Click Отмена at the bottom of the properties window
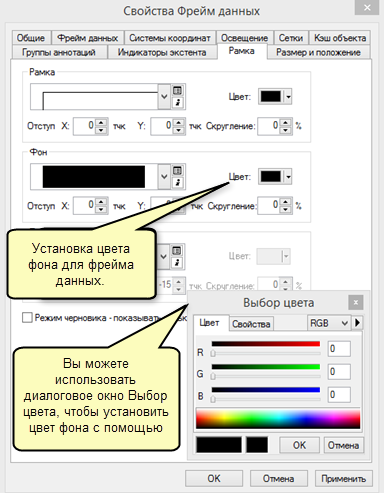Image resolution: width=384 pixels, height=493 pixels. tap(278, 479)
